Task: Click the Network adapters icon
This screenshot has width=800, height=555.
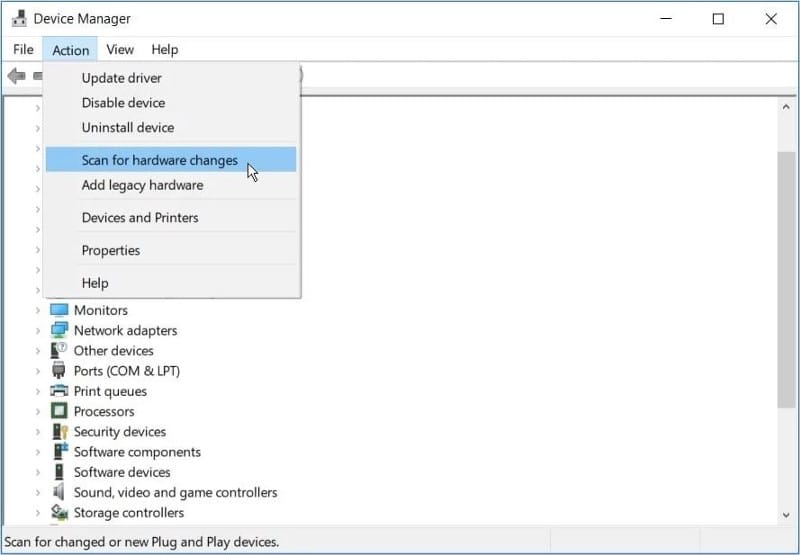Action: pos(59,331)
